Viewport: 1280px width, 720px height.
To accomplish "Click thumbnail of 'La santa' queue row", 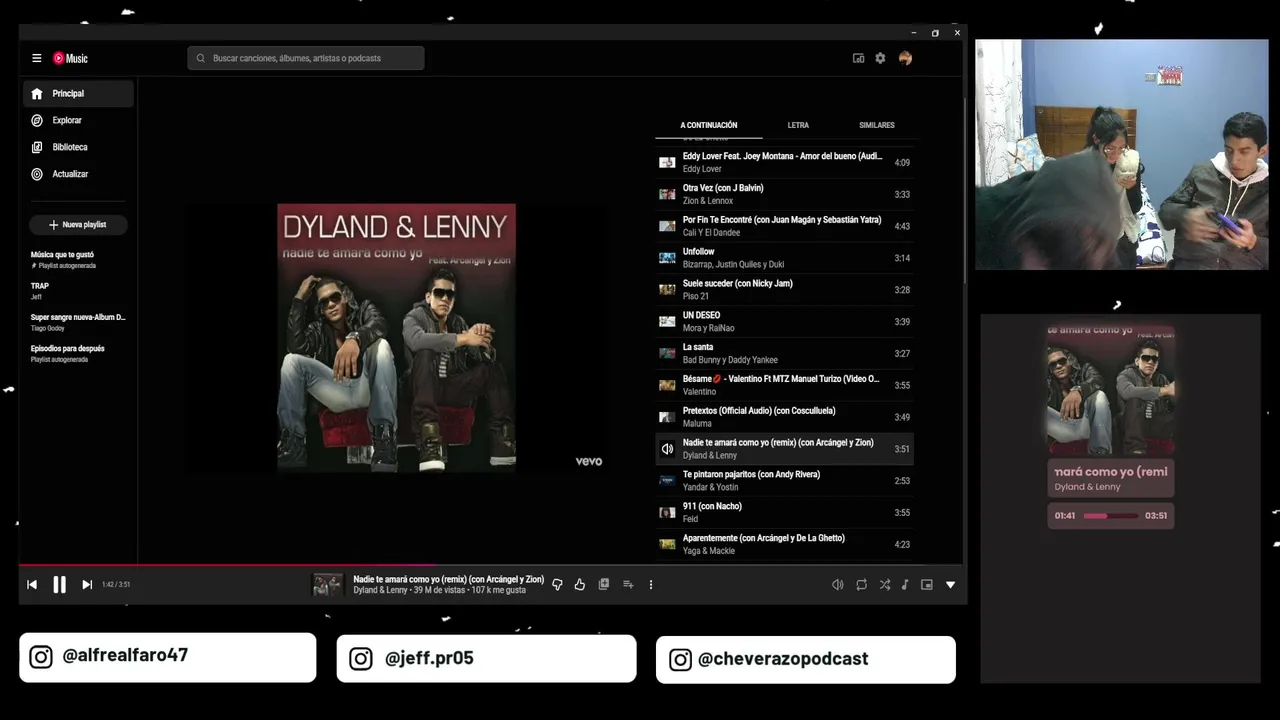I will [x=667, y=353].
